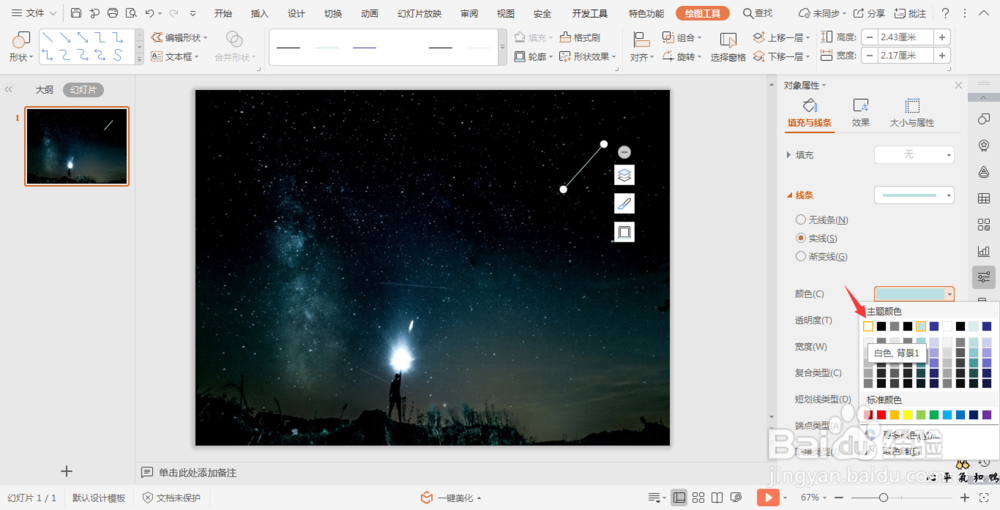Image resolution: width=1000 pixels, height=510 pixels.
Task: Click 旋转 (Rotate) button
Action: [x=682, y=57]
